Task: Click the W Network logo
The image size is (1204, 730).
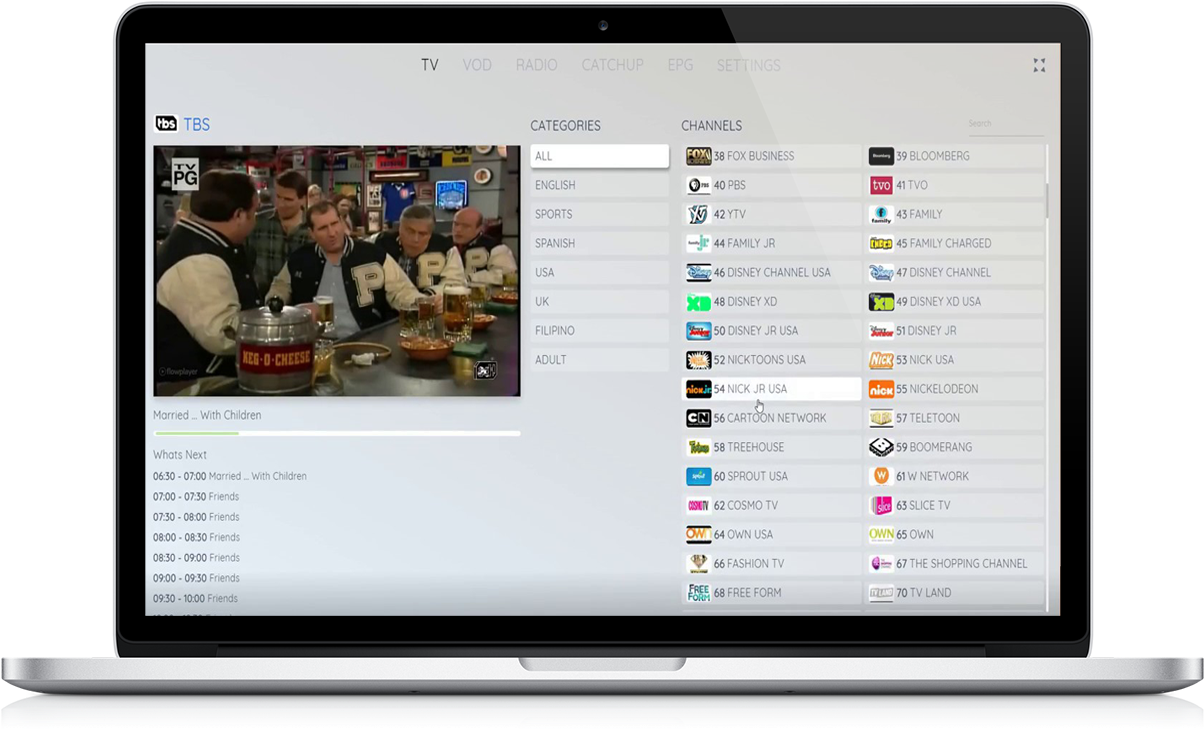Action: click(x=881, y=476)
